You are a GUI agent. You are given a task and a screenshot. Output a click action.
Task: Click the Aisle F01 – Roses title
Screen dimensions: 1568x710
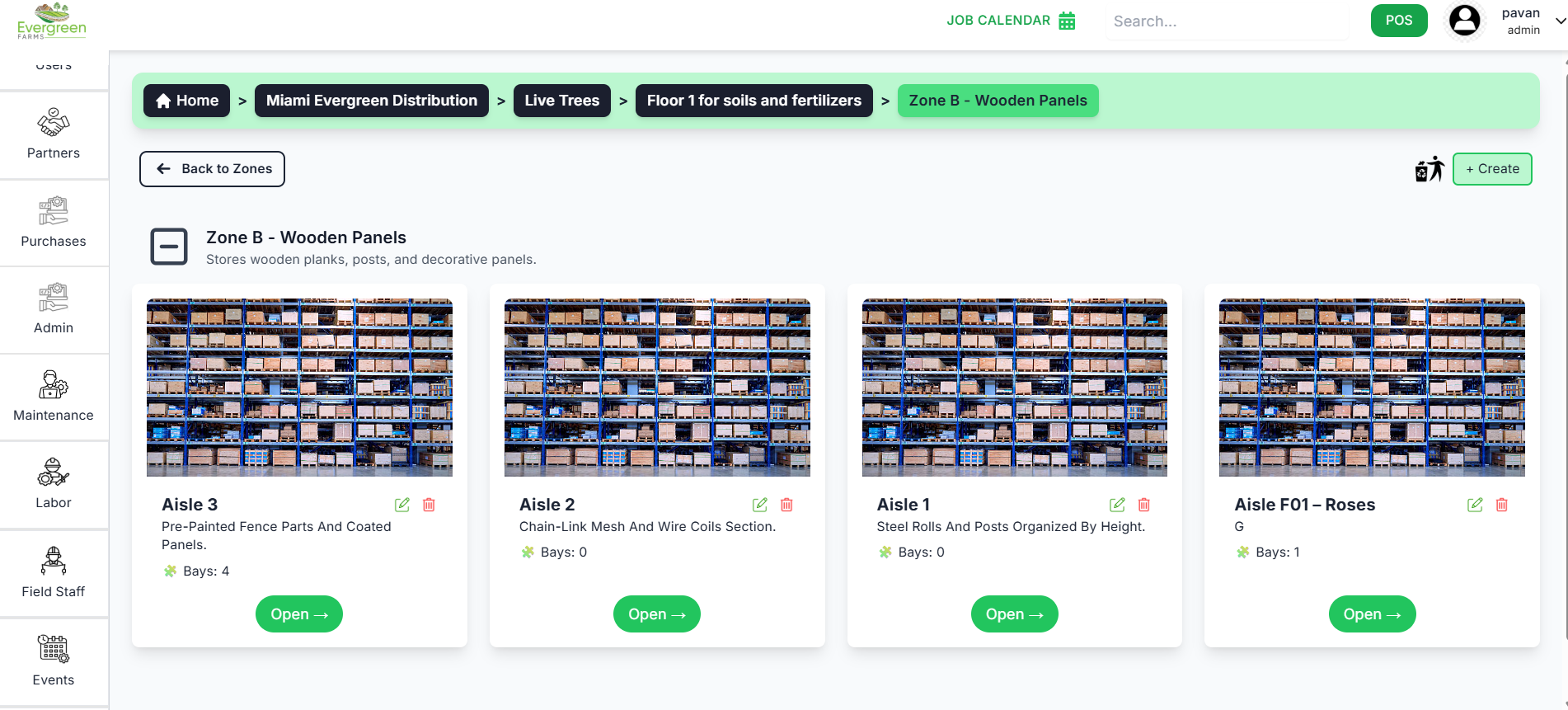pyautogui.click(x=1305, y=505)
